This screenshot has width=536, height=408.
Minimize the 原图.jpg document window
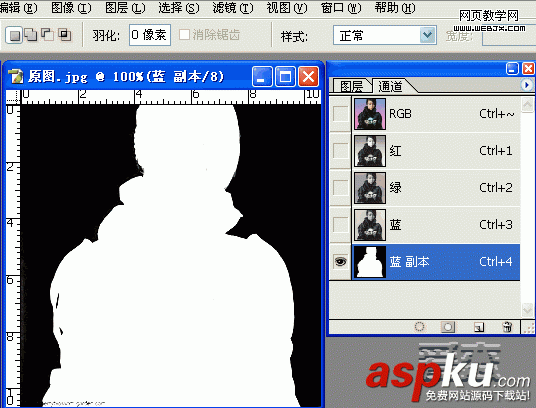pos(262,77)
